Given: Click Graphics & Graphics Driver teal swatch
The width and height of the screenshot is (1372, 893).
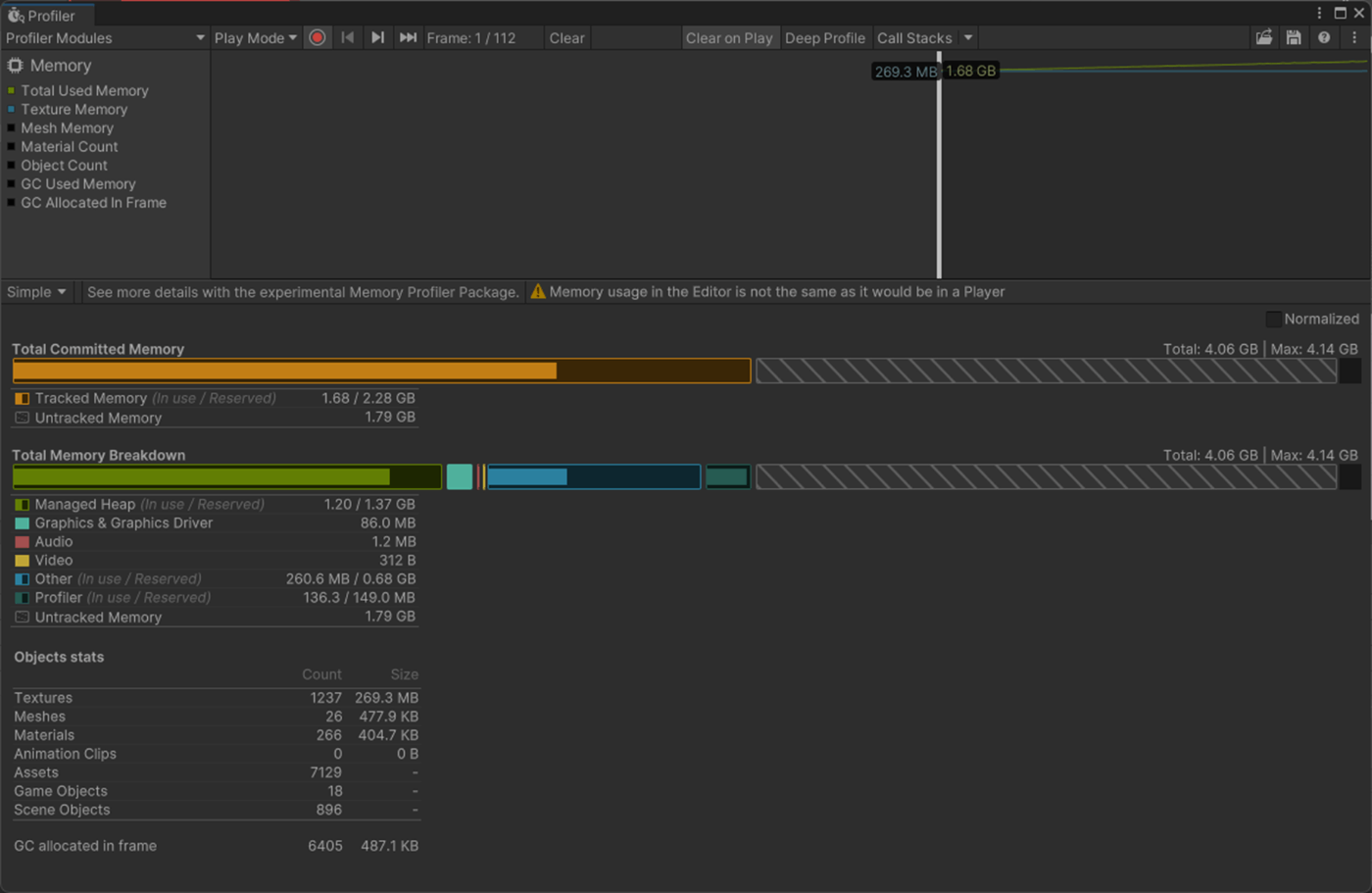Looking at the screenshot, I should (x=22, y=522).
